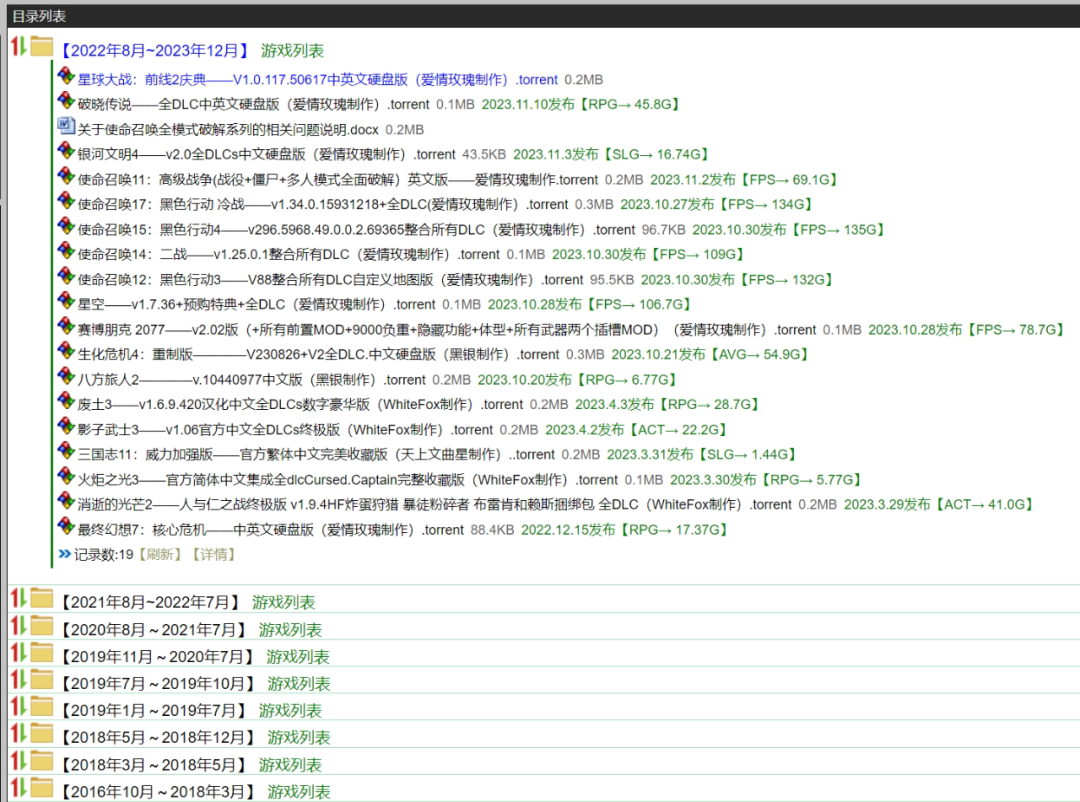Click the docx file icon for 使命召唤 说明
Image resolution: width=1080 pixels, height=802 pixels.
coord(66,127)
